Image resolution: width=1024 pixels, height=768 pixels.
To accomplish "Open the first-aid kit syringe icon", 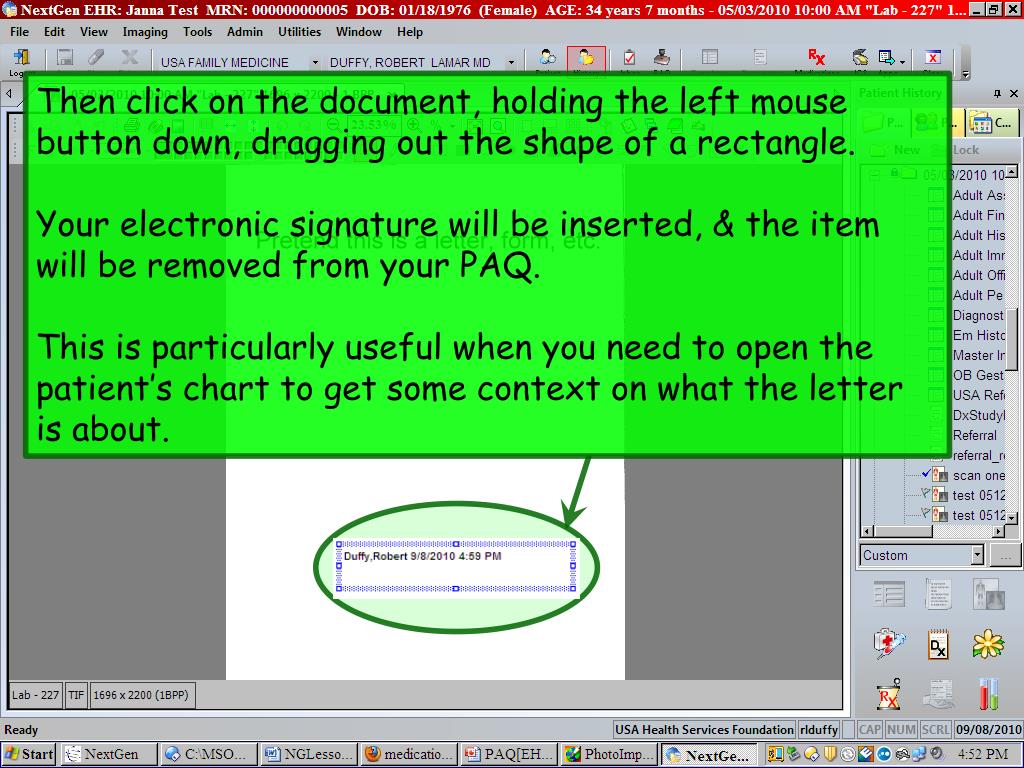I will point(888,644).
